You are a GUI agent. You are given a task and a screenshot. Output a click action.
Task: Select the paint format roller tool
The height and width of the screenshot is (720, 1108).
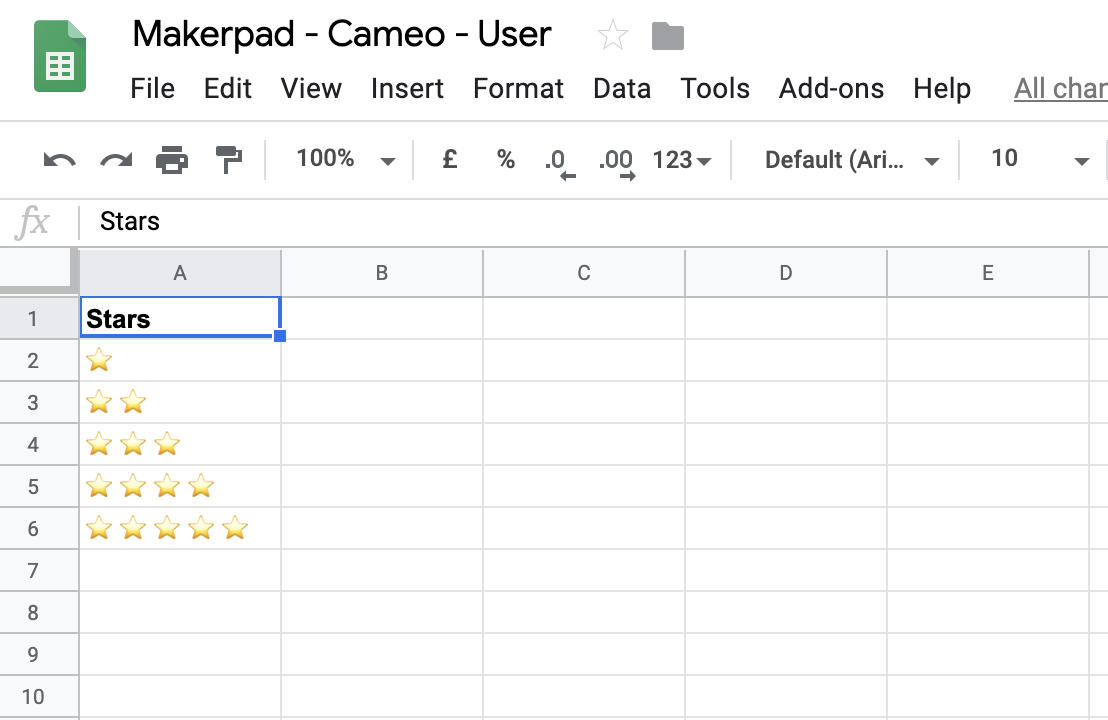point(229,159)
